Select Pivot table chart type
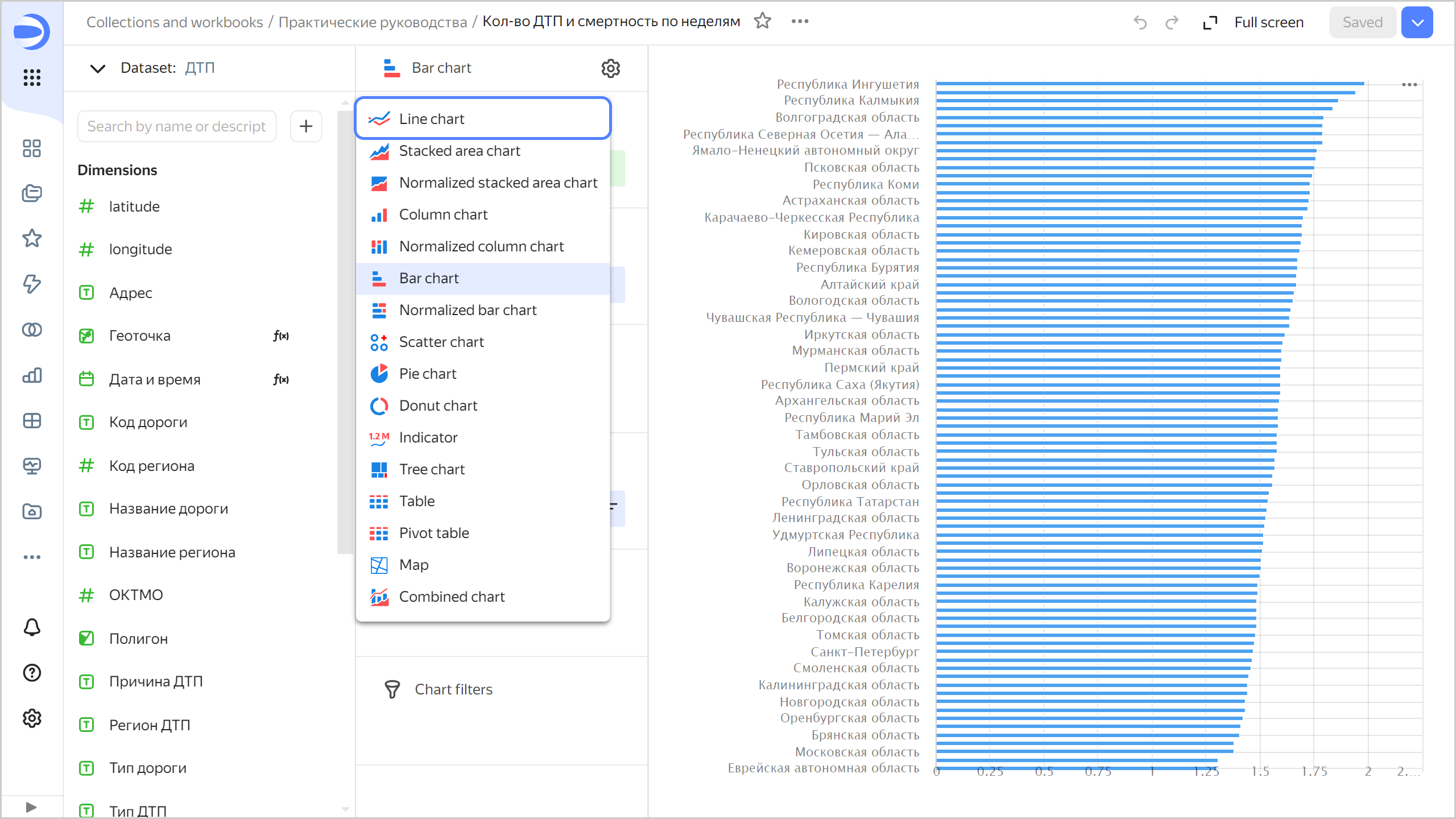The width and height of the screenshot is (1456, 819). click(433, 533)
